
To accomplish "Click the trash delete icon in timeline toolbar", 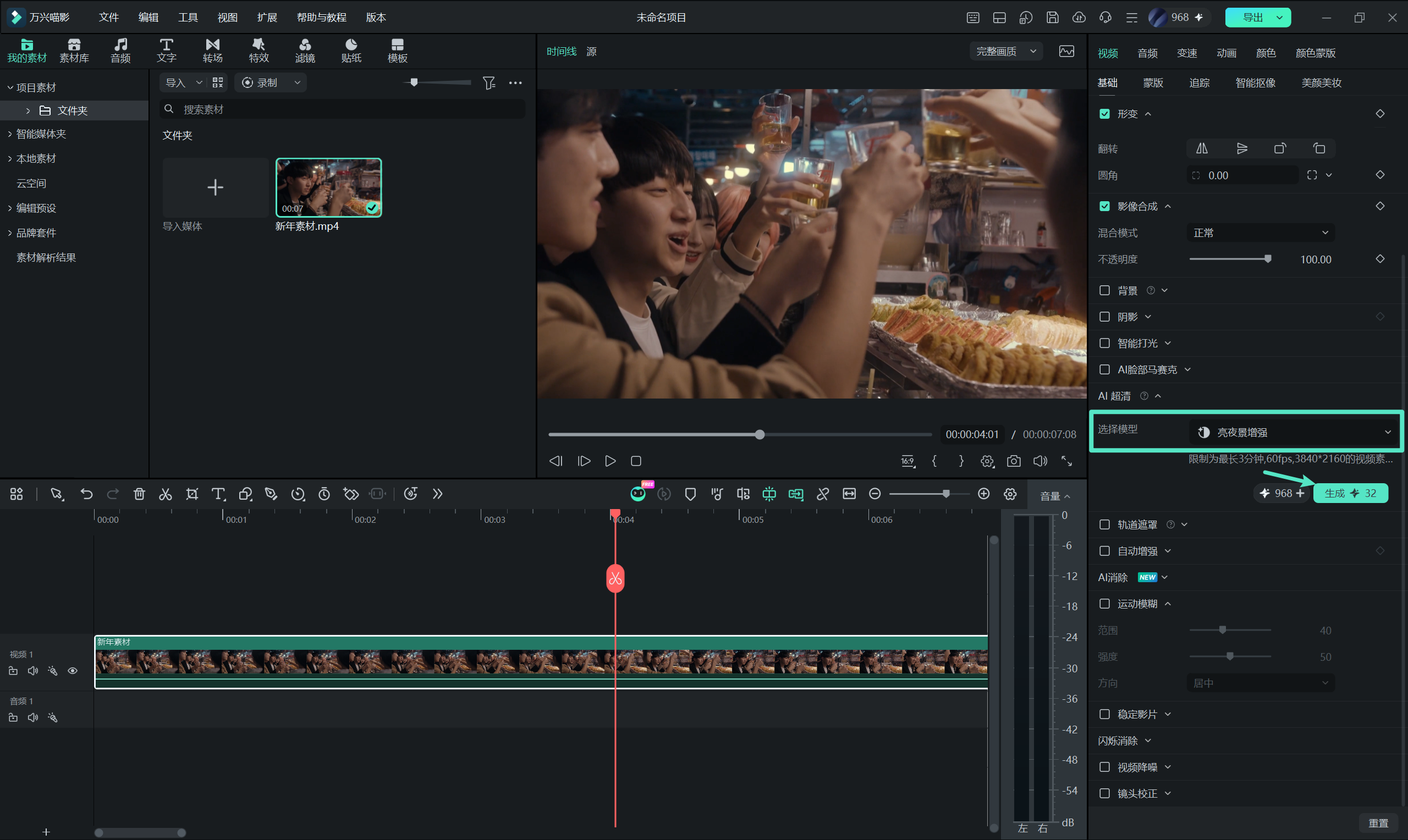I will (x=139, y=494).
